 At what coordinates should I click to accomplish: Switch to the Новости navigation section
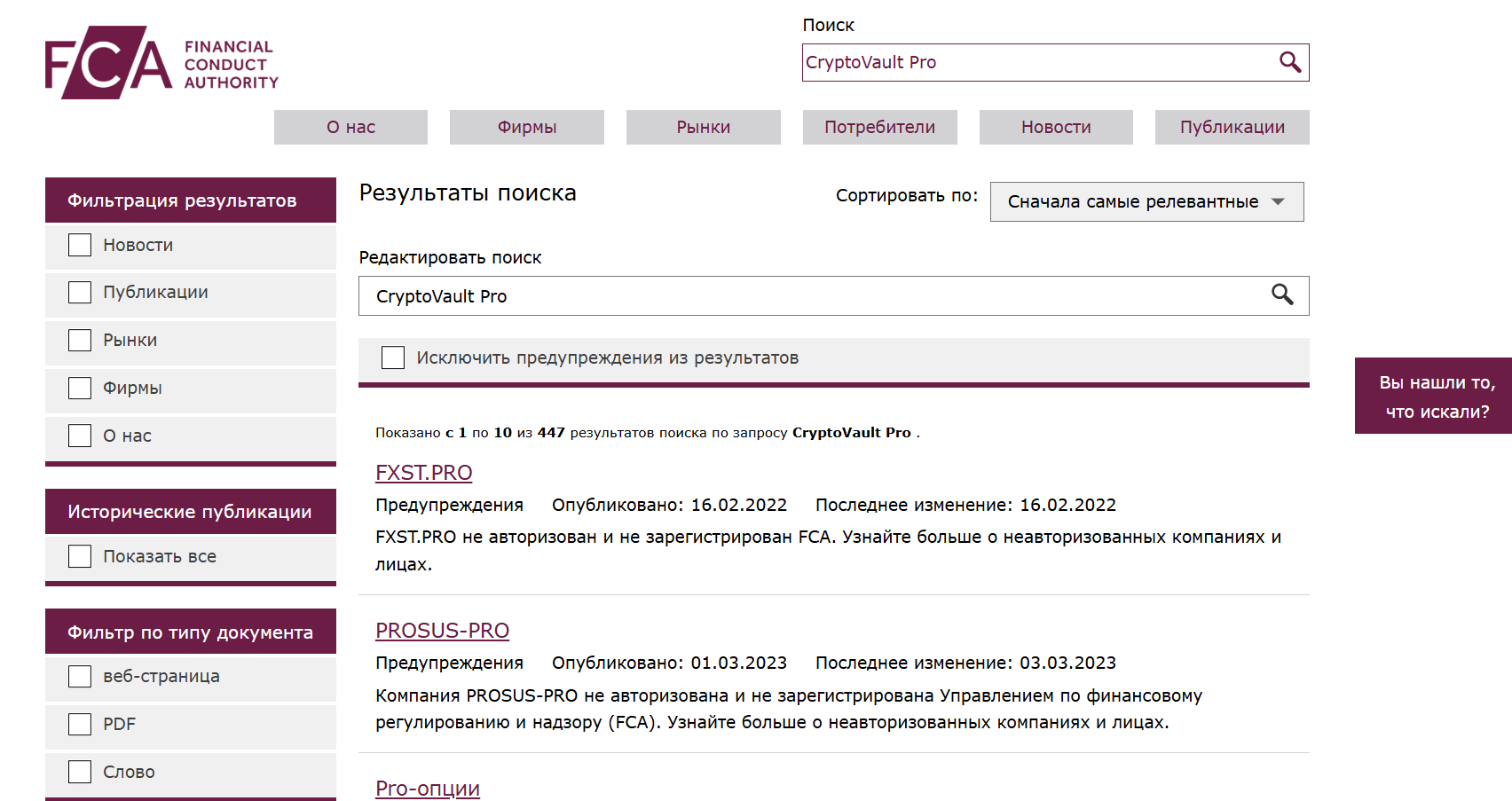[1055, 127]
